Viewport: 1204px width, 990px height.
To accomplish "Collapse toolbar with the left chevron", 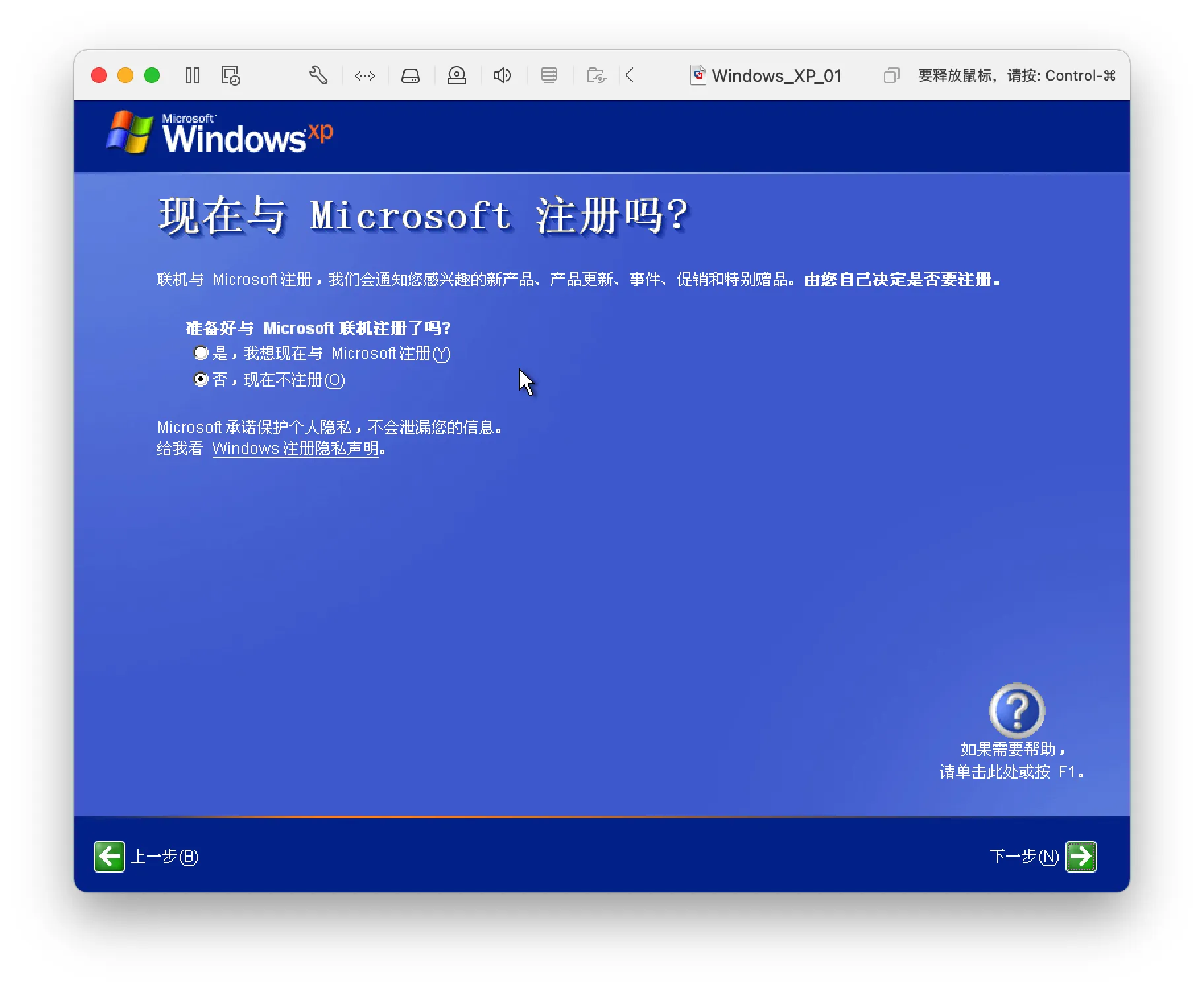I will [630, 75].
